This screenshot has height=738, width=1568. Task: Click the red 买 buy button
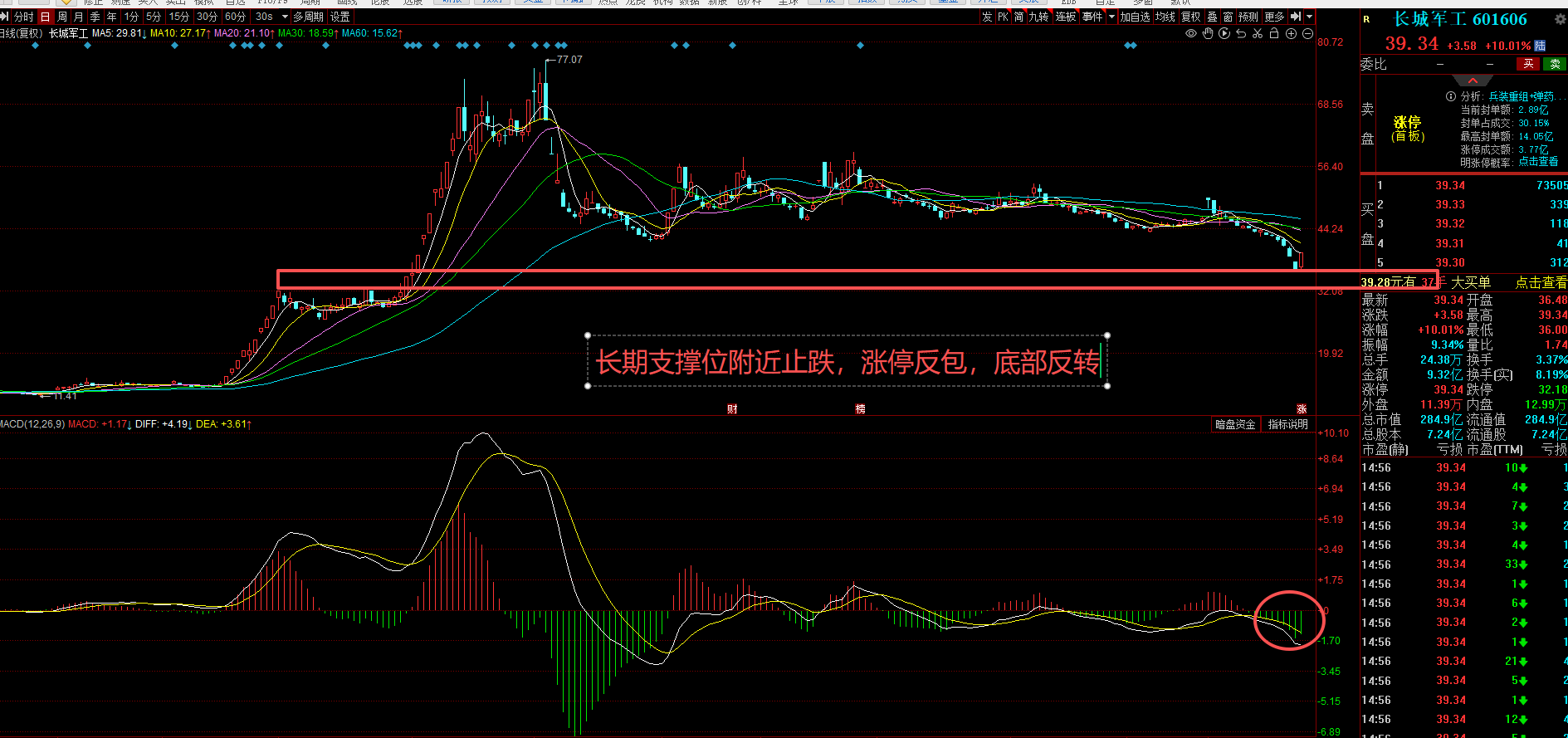[1528, 64]
